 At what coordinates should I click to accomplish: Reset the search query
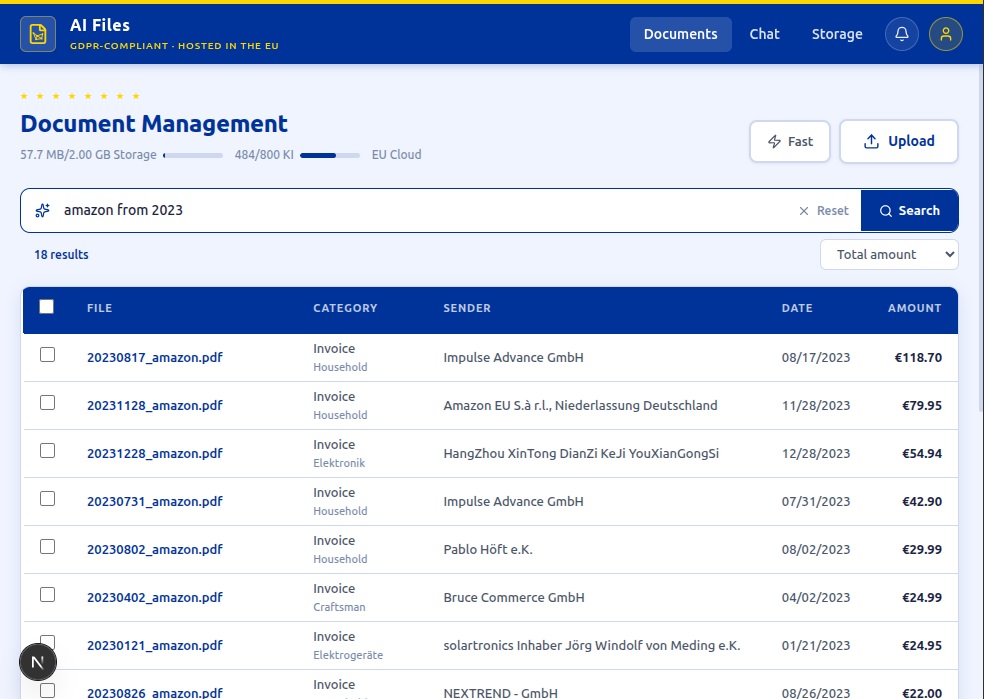coord(823,211)
